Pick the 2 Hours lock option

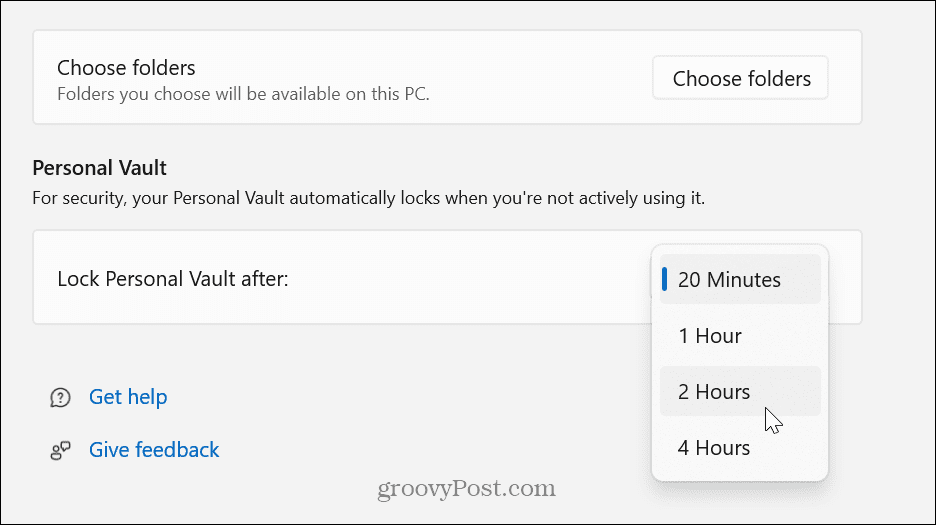point(740,391)
